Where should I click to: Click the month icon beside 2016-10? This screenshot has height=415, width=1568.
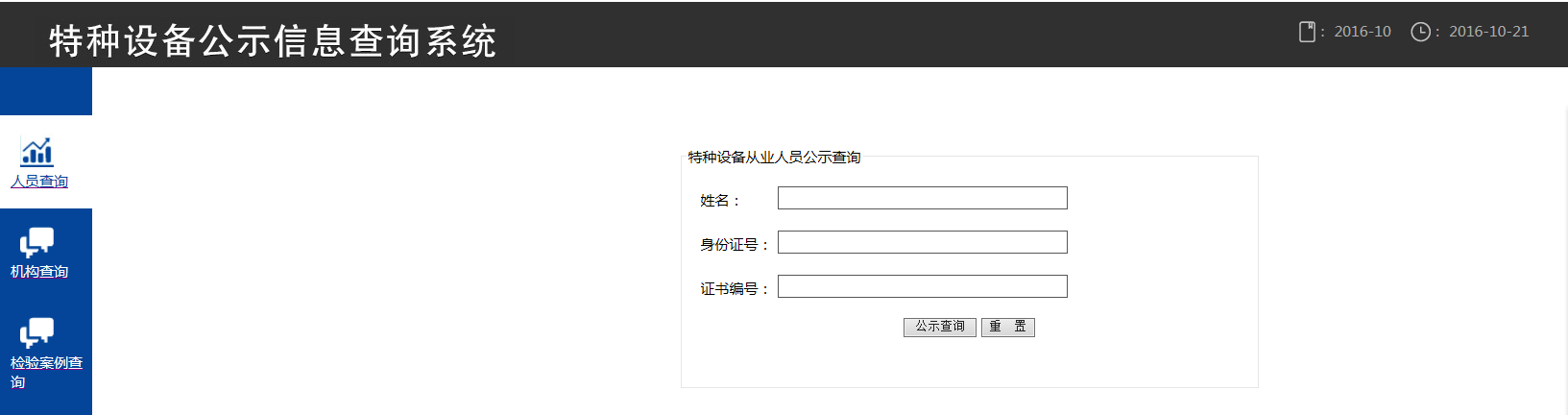click(1307, 32)
